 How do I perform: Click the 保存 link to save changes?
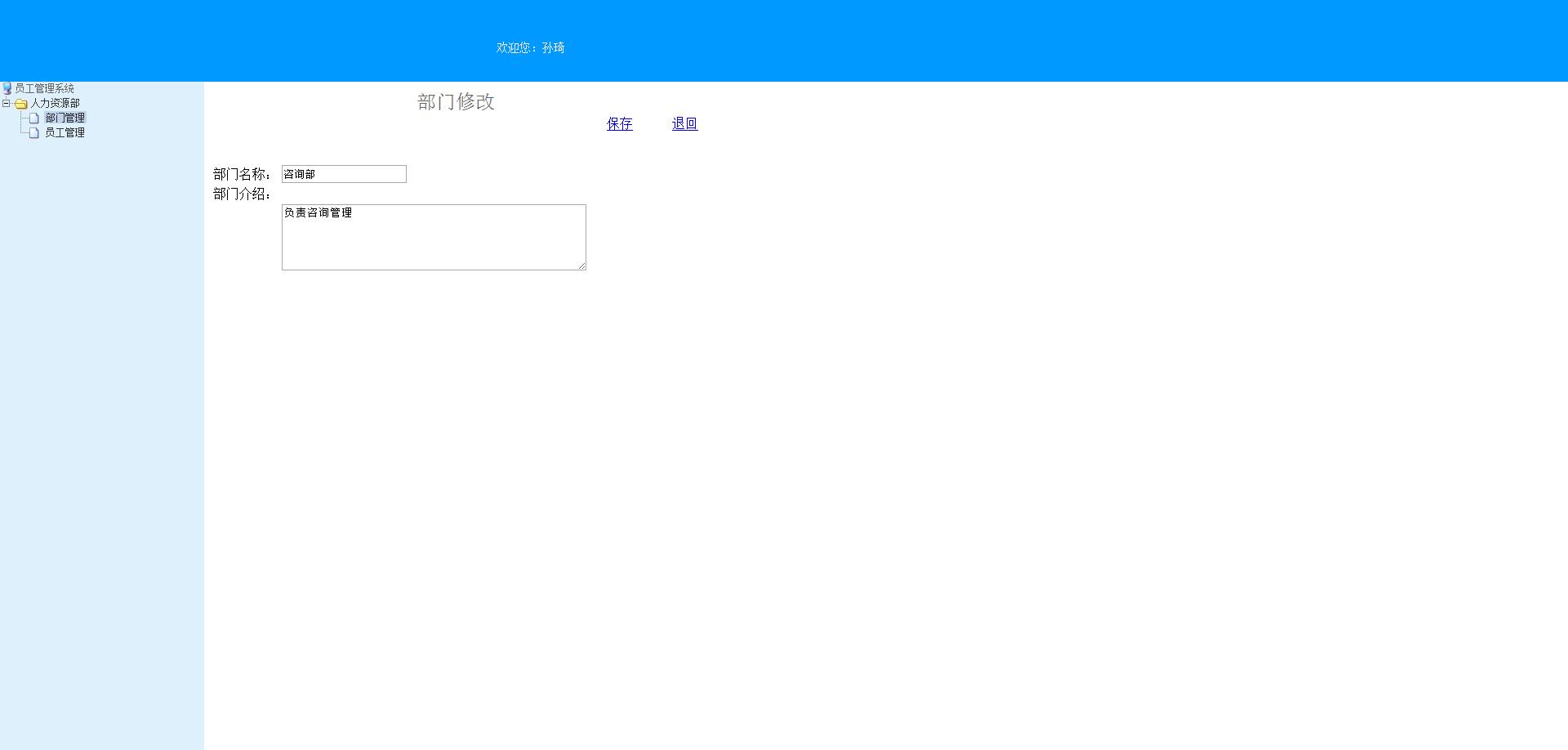(619, 123)
